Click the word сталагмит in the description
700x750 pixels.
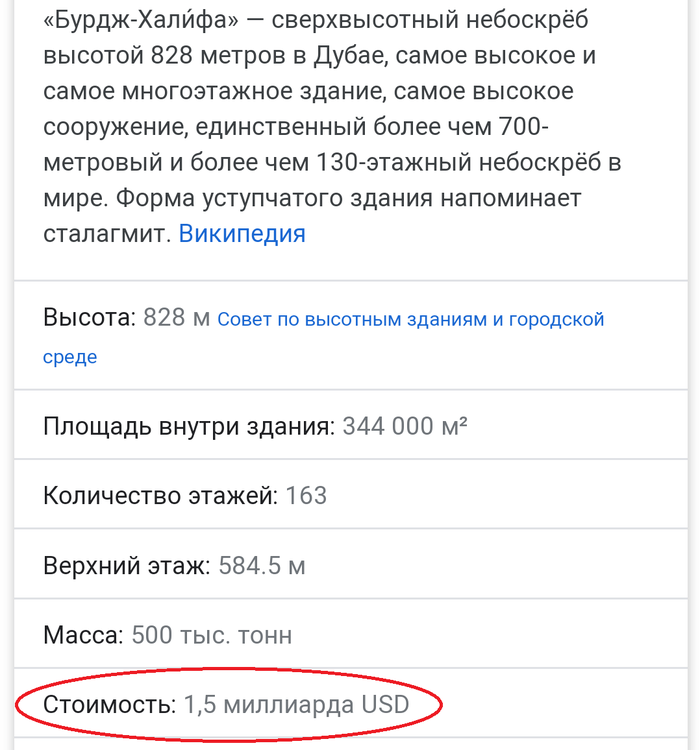click(x=107, y=234)
